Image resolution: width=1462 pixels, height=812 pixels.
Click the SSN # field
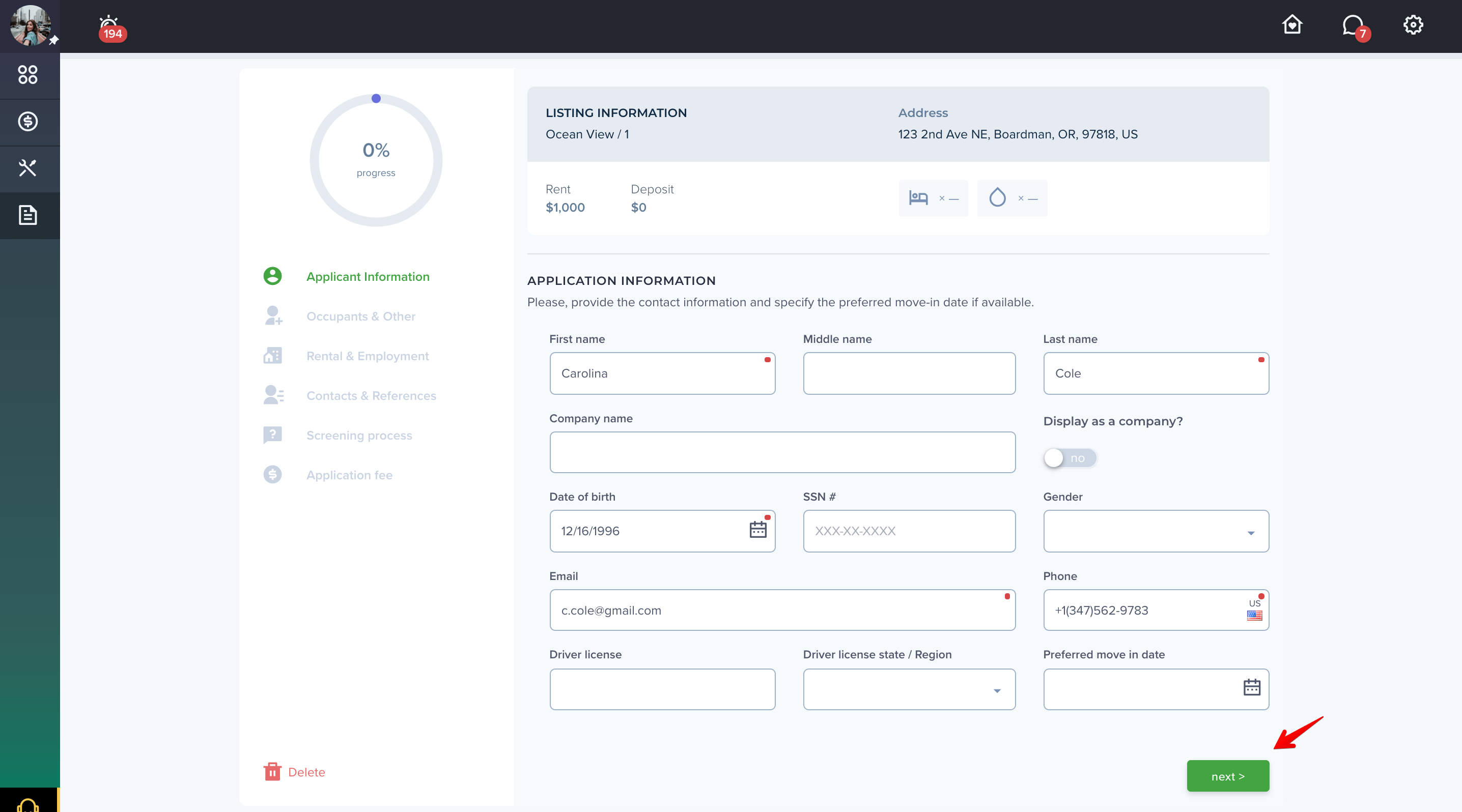pos(909,531)
